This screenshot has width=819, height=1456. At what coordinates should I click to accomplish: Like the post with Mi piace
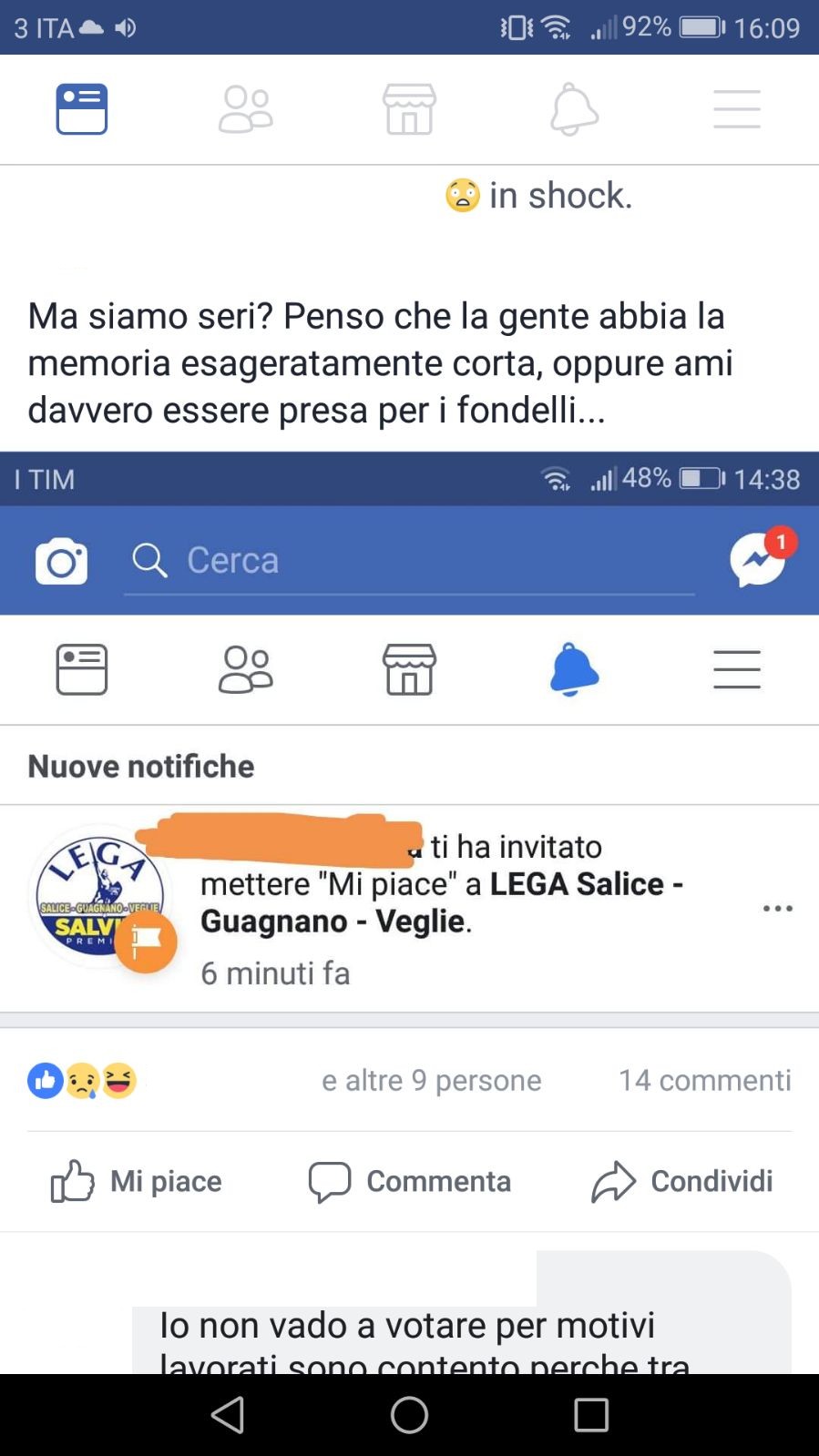pos(137,1181)
